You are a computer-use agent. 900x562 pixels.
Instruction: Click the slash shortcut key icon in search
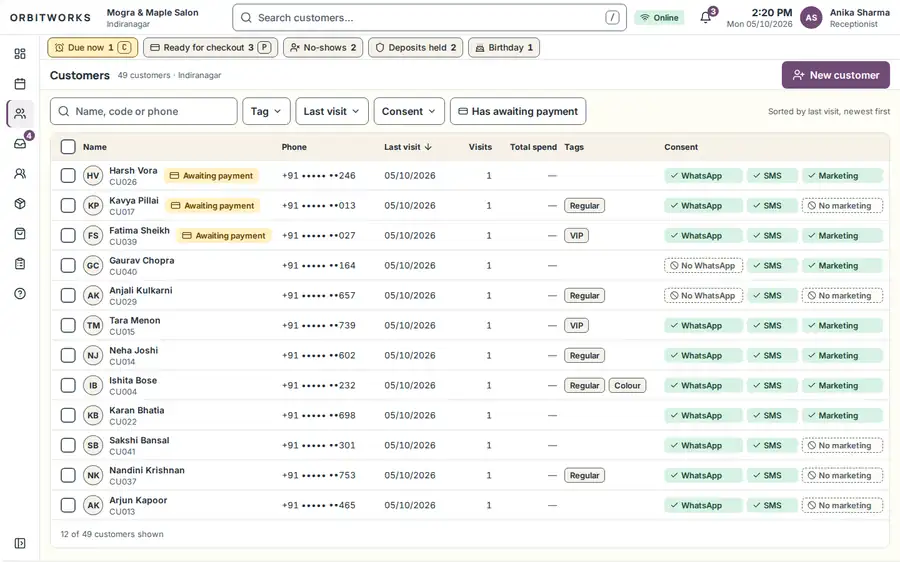(612, 18)
